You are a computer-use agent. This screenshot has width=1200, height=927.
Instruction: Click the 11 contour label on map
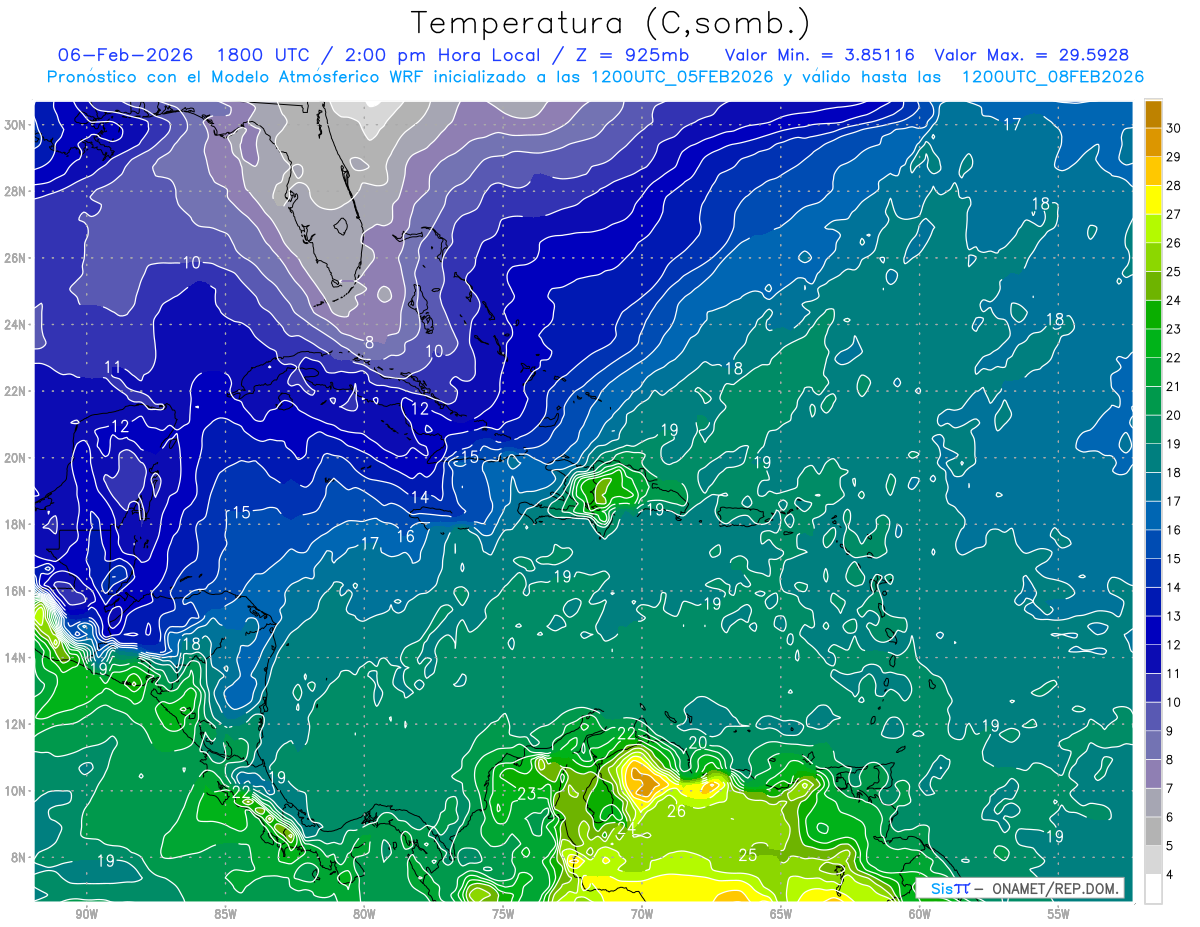pos(113,367)
